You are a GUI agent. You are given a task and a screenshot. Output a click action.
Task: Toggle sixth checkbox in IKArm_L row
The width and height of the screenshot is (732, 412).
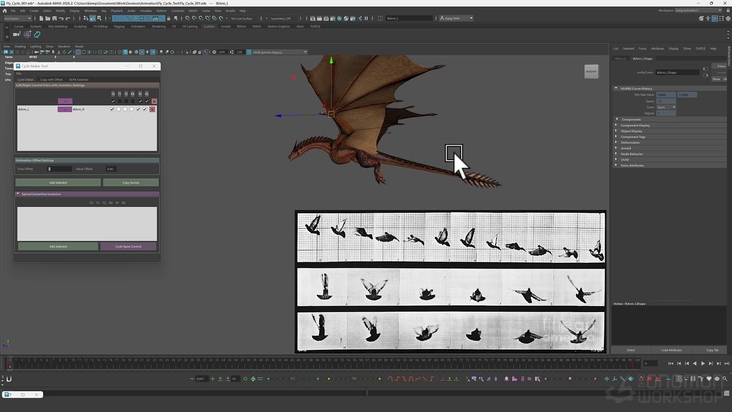[x=145, y=109]
